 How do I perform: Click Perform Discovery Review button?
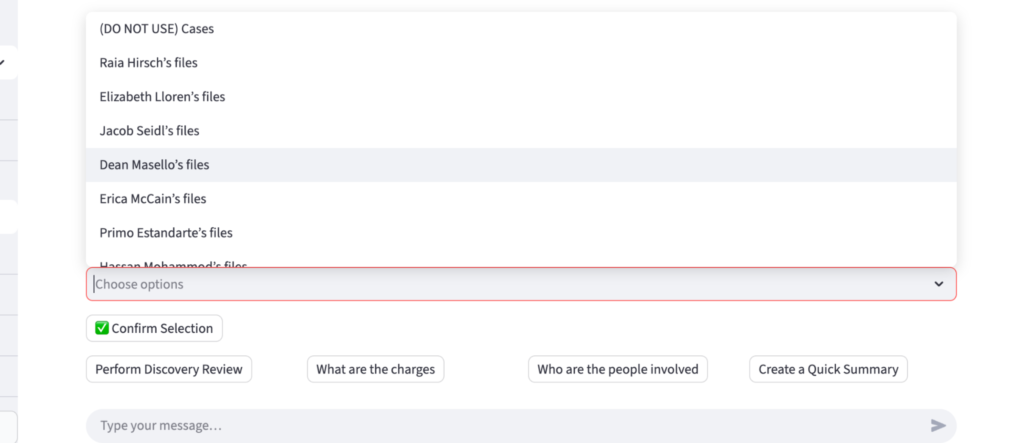[169, 369]
